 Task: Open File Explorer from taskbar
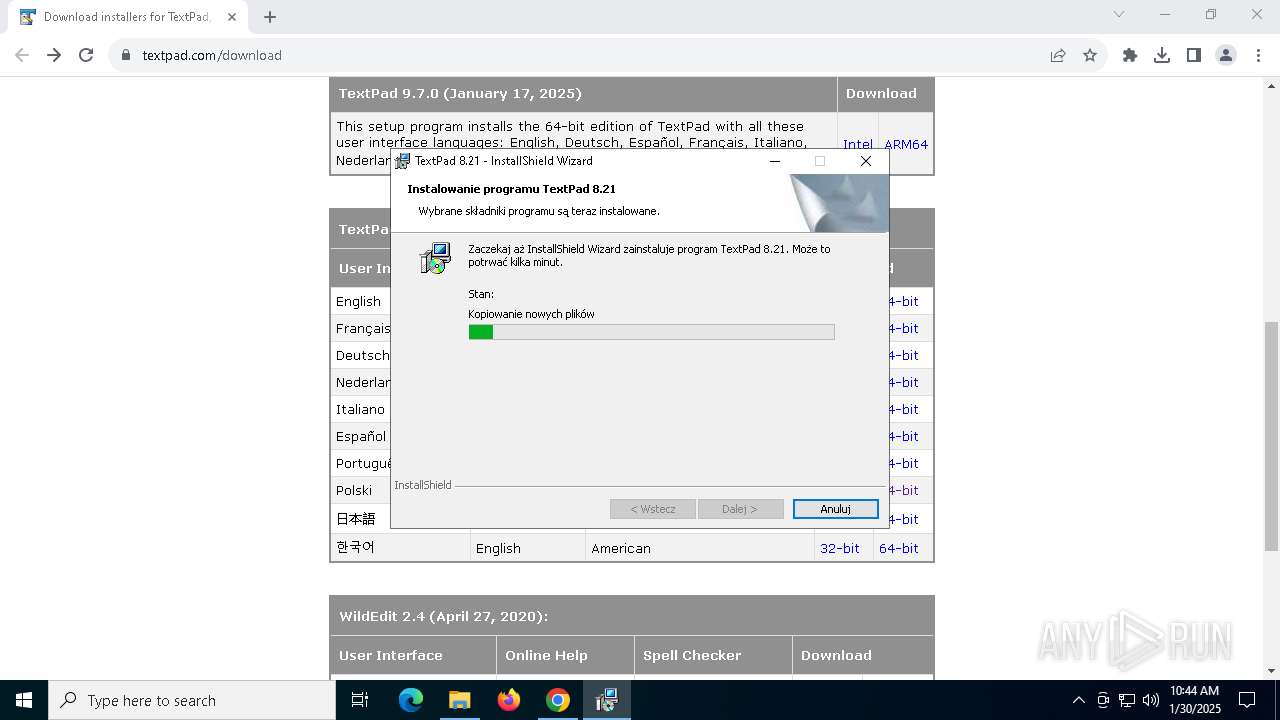460,700
